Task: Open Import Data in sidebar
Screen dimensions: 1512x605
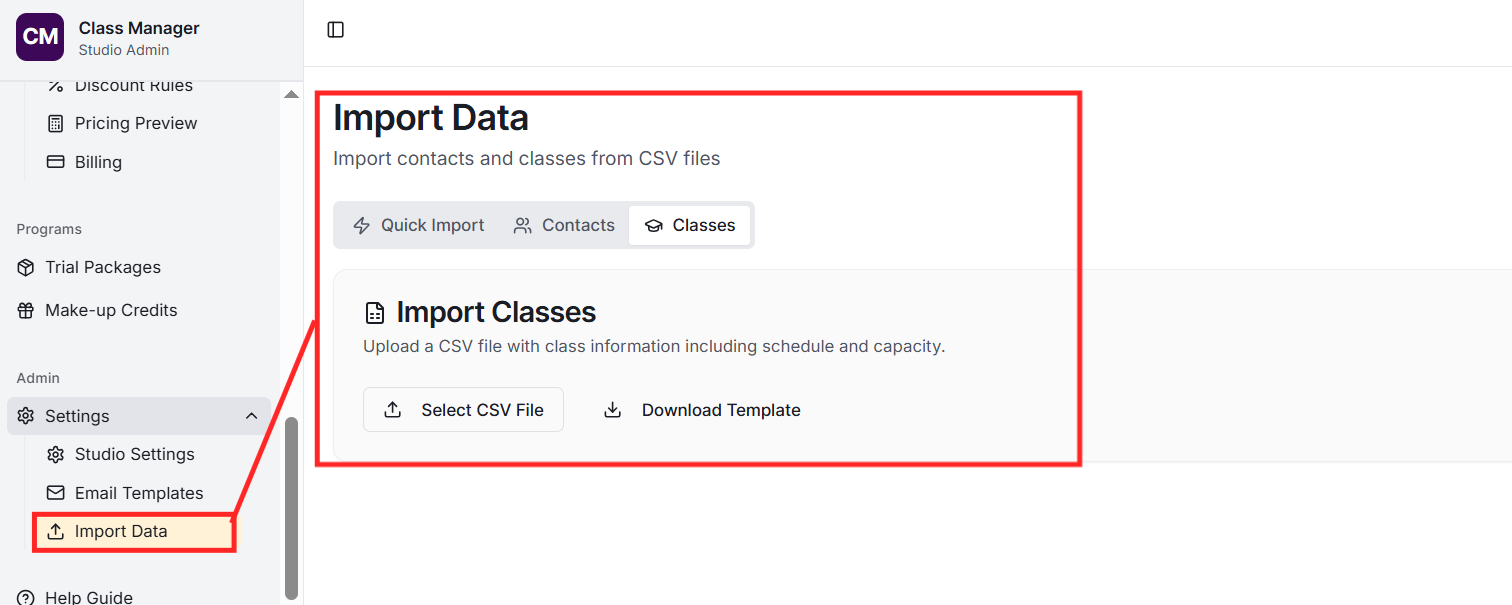Action: [121, 531]
